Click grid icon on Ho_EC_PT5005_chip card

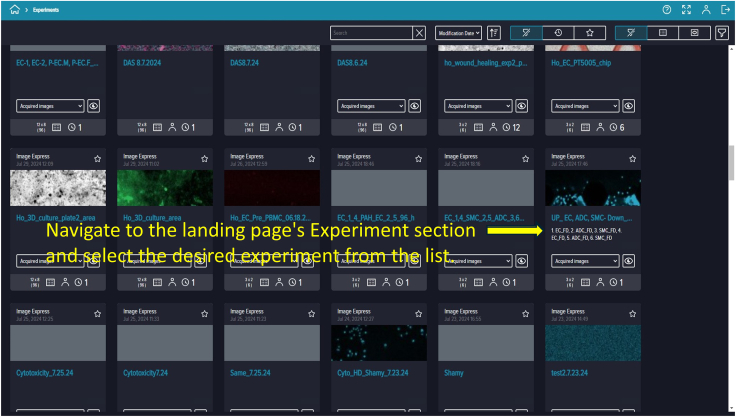[585, 127]
